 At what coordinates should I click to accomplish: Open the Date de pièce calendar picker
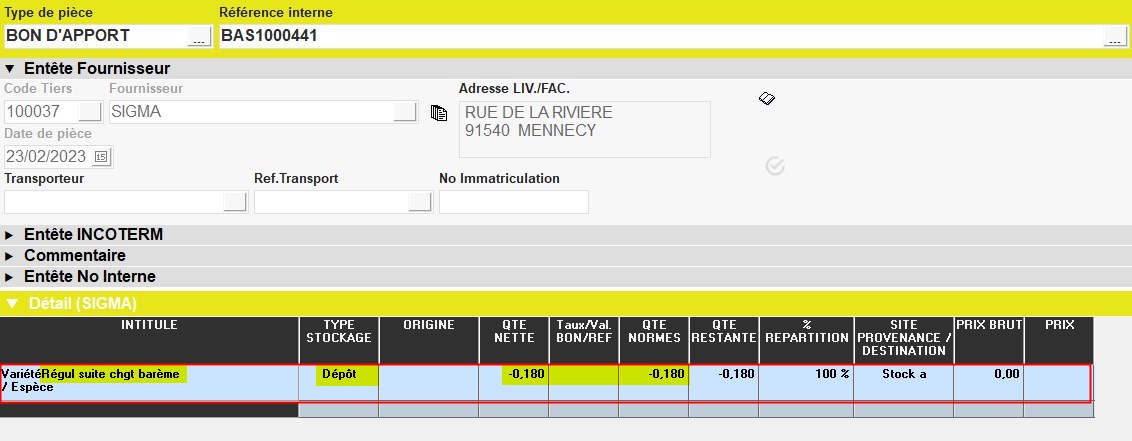pyautogui.click(x=101, y=157)
